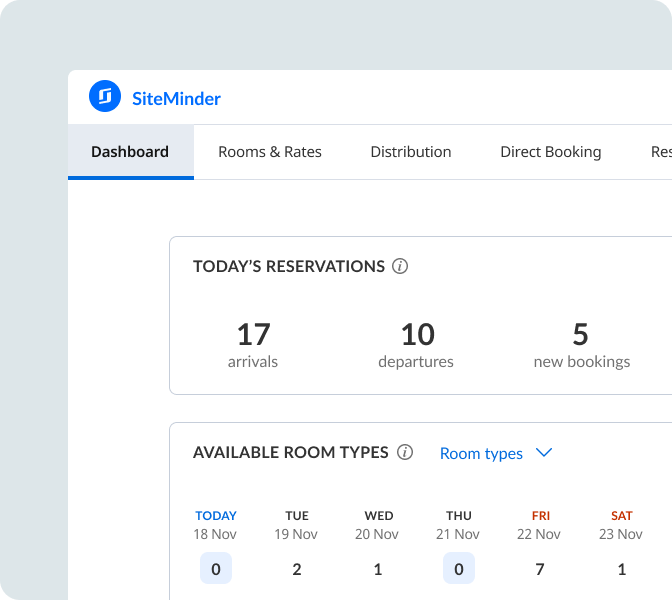Viewport: 672px width, 600px height.
Task: Open the 5 new bookings figure
Action: click(x=581, y=334)
